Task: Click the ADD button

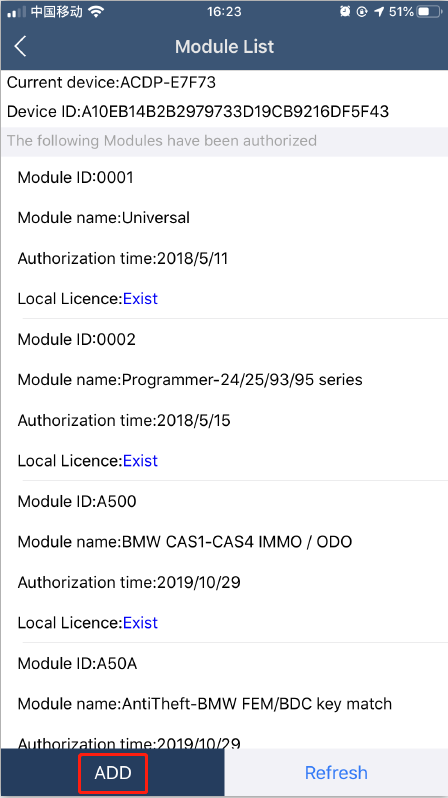Action: [113, 773]
